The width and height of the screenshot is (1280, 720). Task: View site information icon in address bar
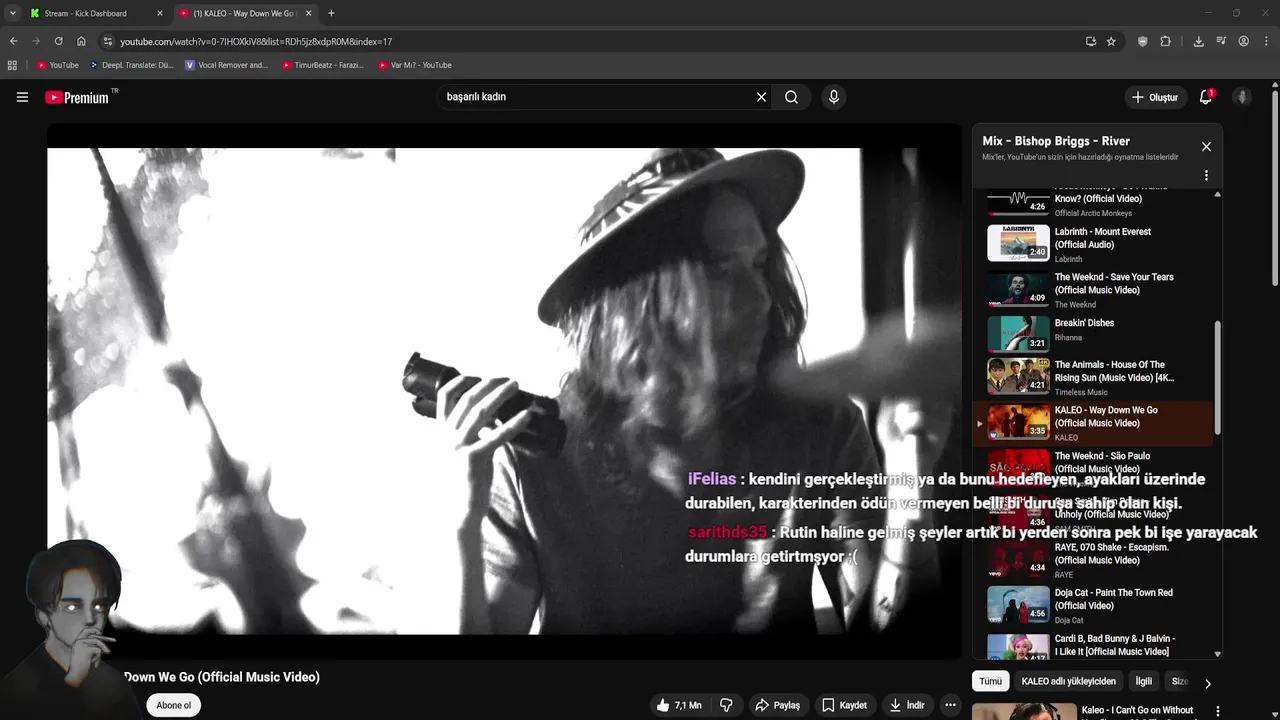(x=108, y=41)
